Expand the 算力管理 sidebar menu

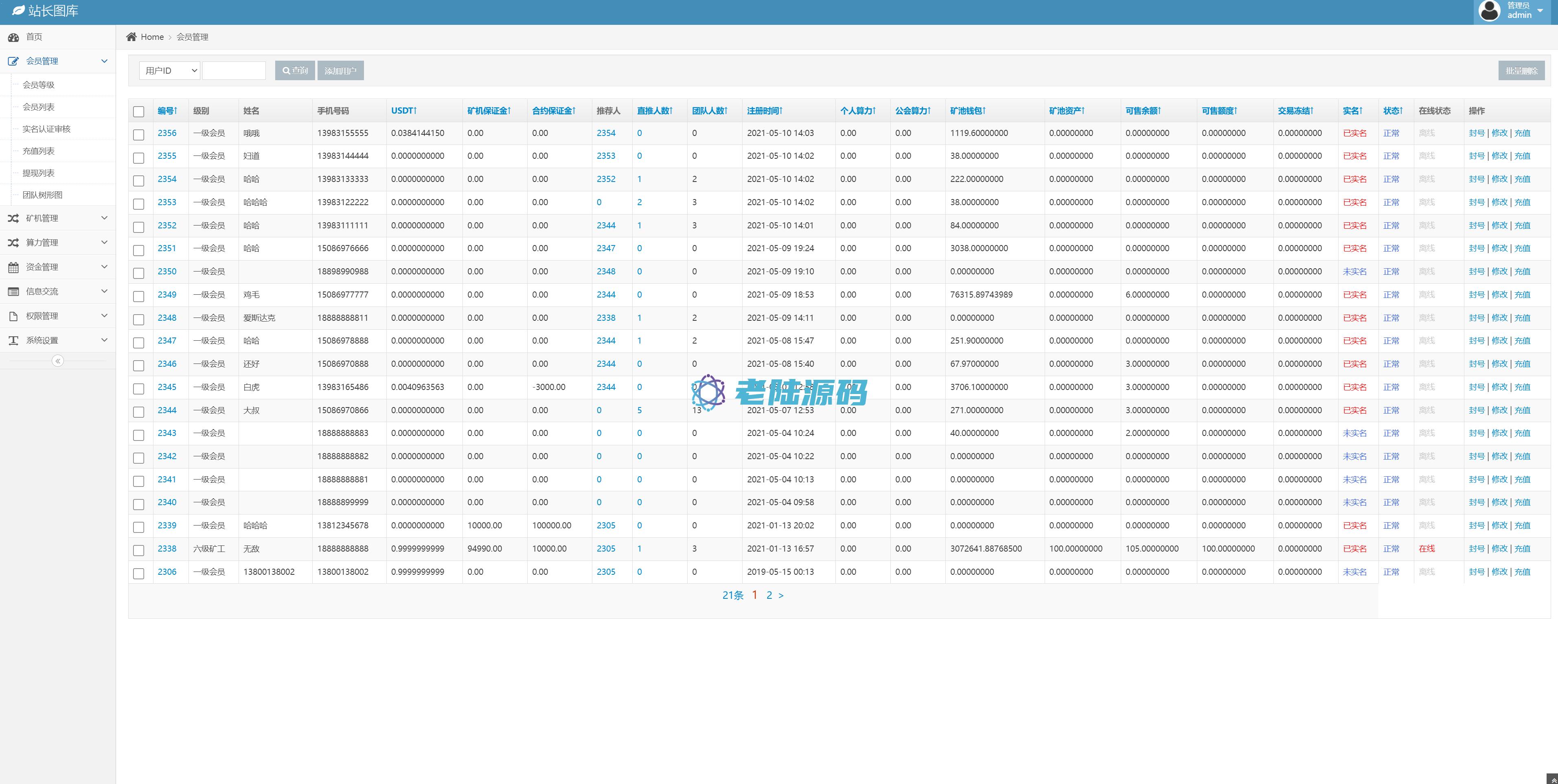[x=58, y=243]
